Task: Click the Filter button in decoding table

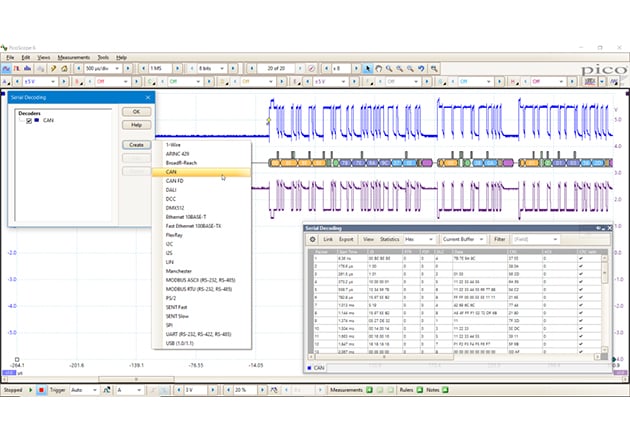Action: click(x=499, y=239)
